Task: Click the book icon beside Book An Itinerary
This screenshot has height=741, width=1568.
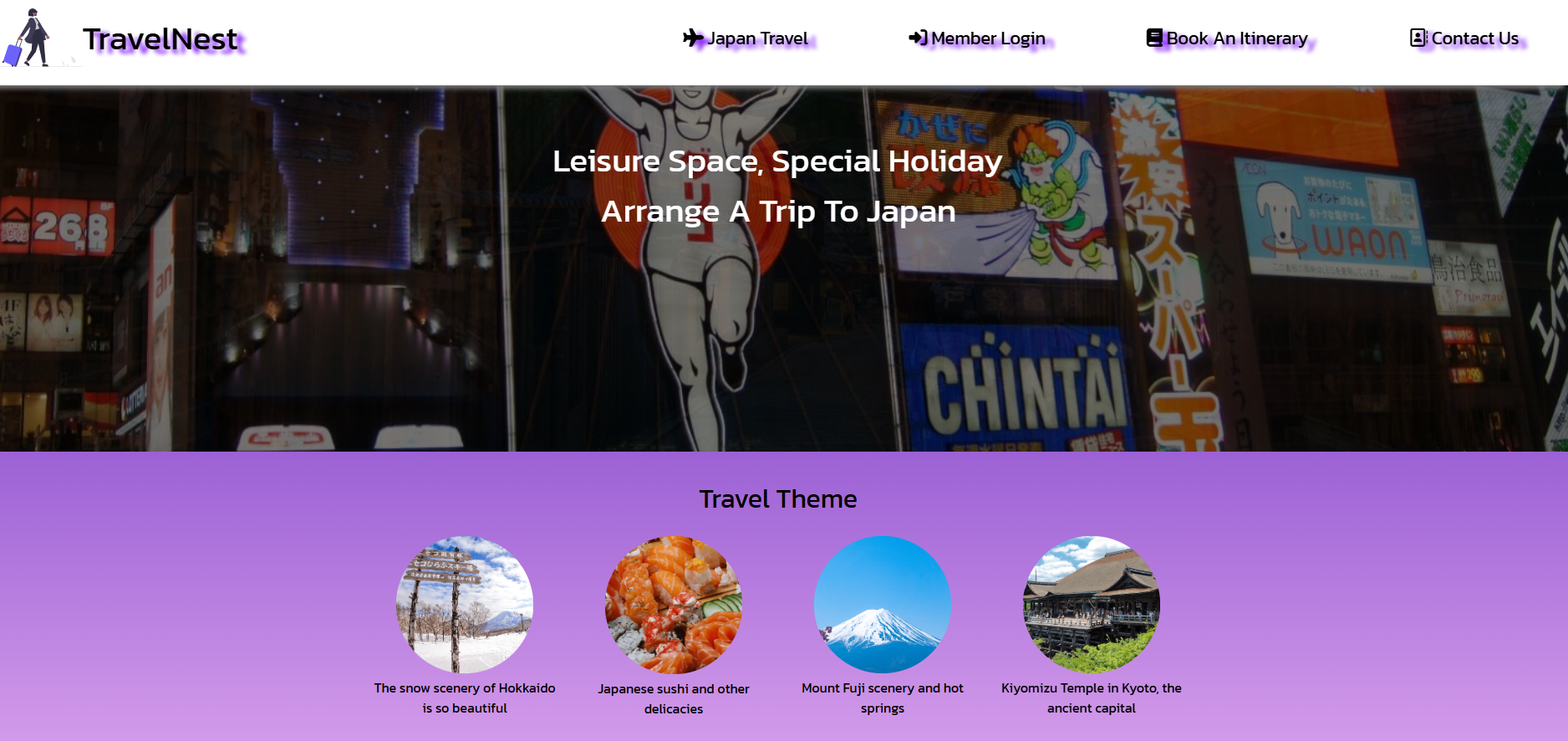Action: click(x=1154, y=38)
